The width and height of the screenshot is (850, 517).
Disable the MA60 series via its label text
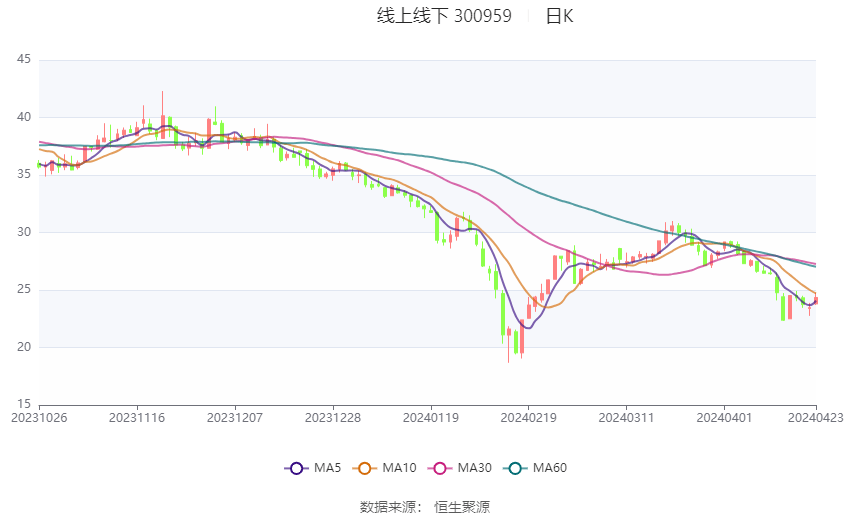[549, 467]
